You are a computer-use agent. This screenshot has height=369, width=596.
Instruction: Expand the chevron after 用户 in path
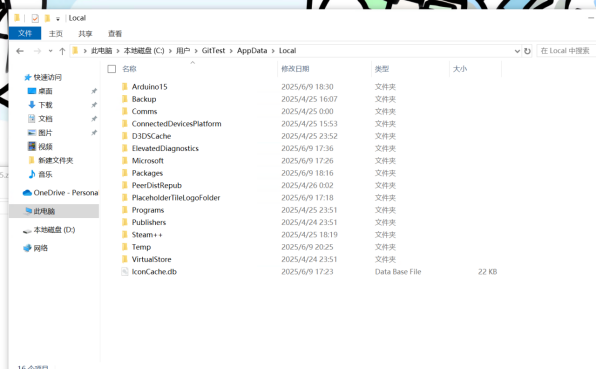196,51
